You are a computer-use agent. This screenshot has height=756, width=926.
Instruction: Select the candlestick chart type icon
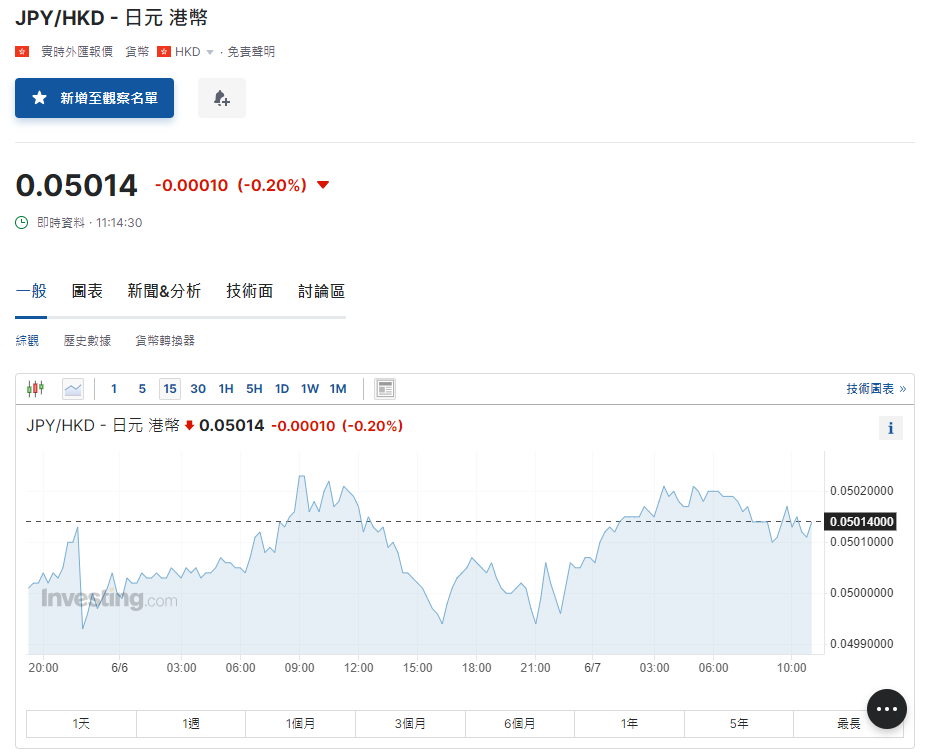click(36, 388)
